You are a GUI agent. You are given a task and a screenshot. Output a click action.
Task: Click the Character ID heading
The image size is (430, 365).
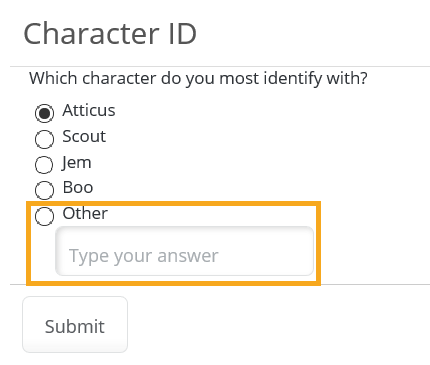(110, 33)
